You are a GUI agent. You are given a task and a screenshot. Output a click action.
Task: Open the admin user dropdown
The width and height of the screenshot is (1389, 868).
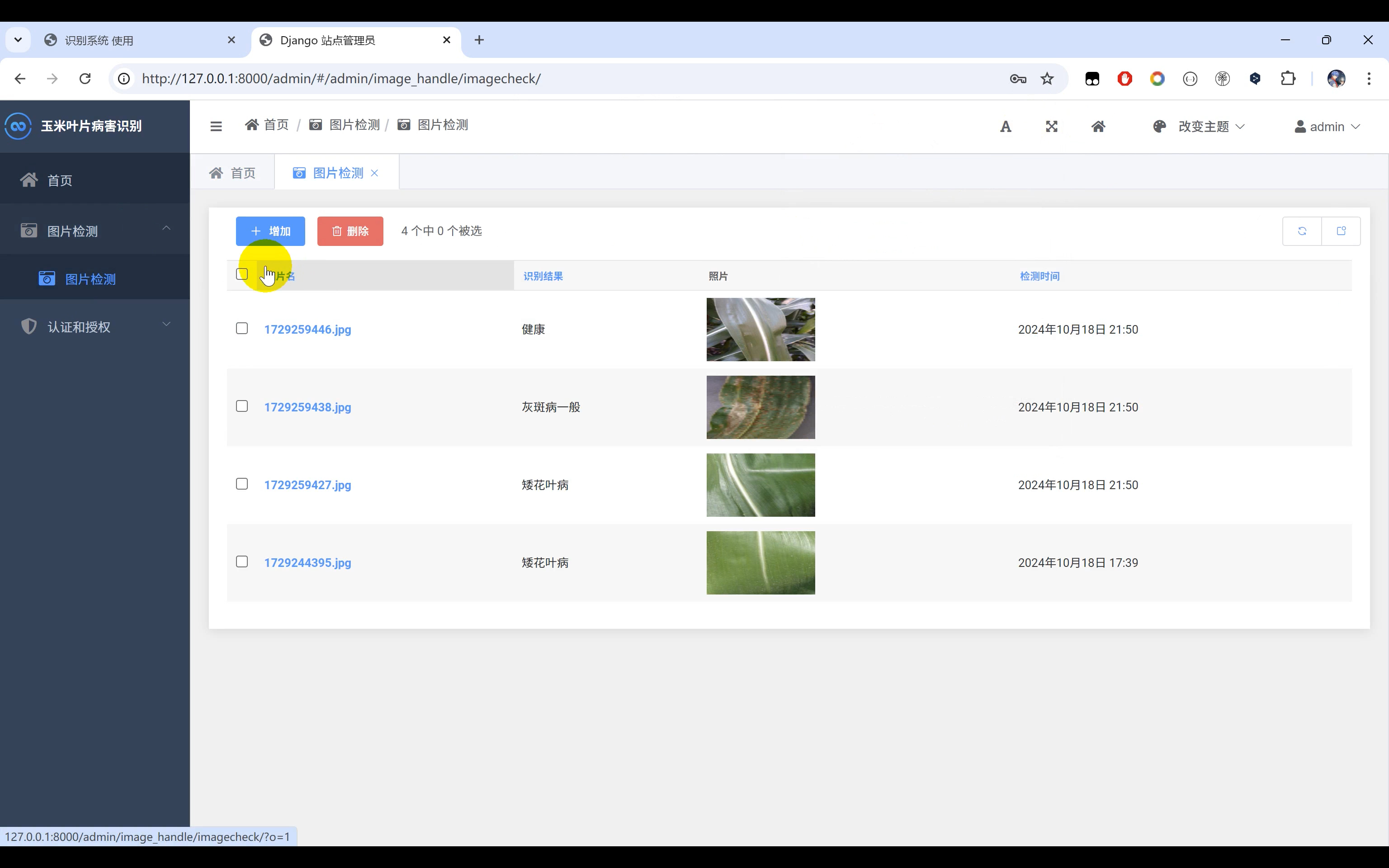pyautogui.click(x=1327, y=126)
